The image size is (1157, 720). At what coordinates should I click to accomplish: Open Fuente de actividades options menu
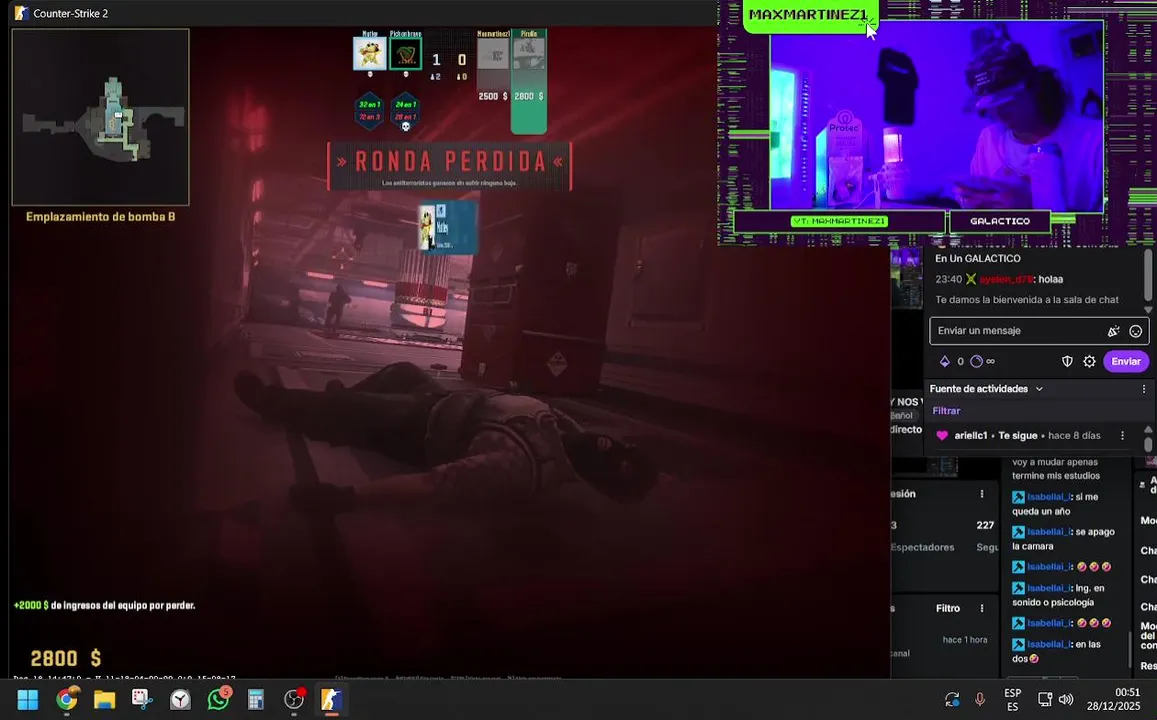tap(1144, 389)
